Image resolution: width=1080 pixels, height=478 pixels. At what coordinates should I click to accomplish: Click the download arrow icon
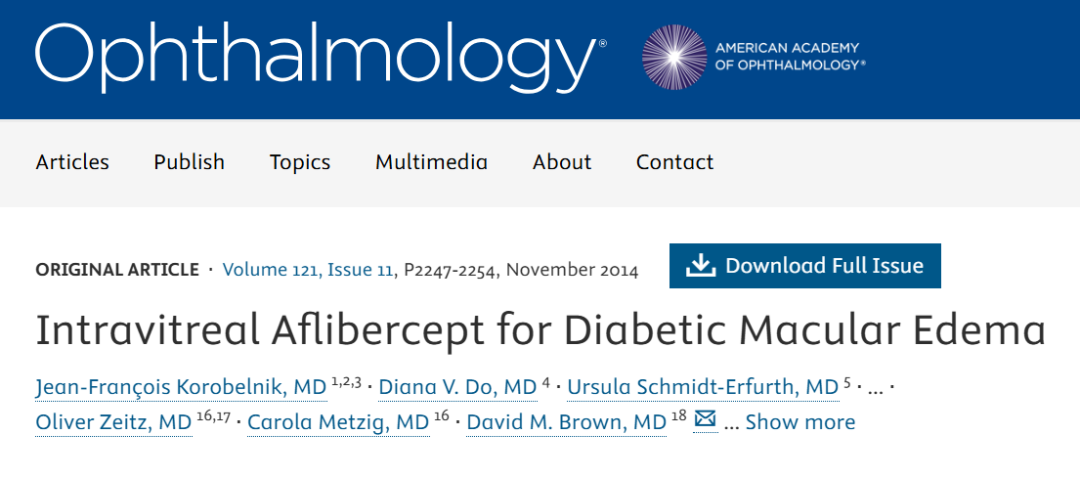[x=700, y=266]
